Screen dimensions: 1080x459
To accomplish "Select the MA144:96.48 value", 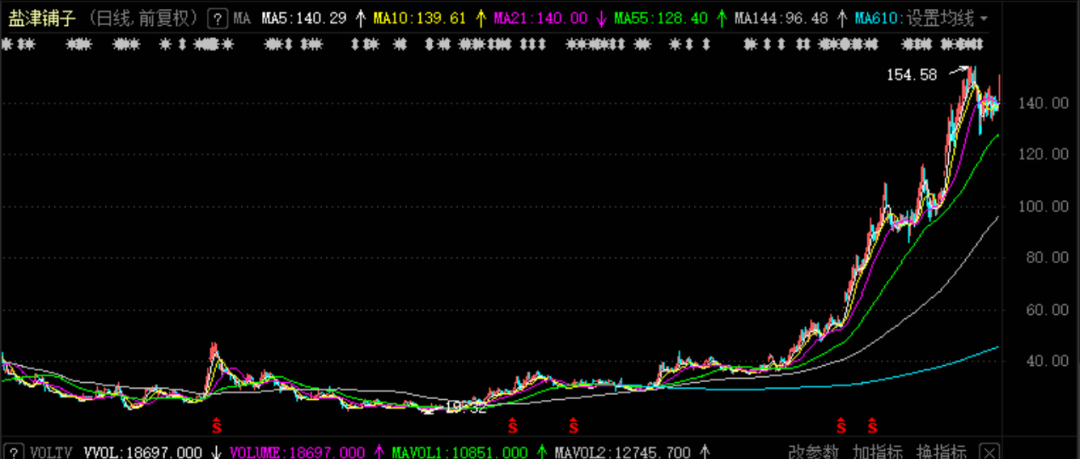I will tap(781, 19).
